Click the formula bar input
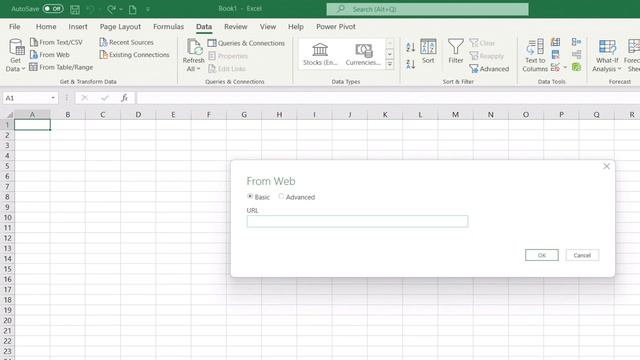This screenshot has width=640, height=360. [x=388, y=98]
